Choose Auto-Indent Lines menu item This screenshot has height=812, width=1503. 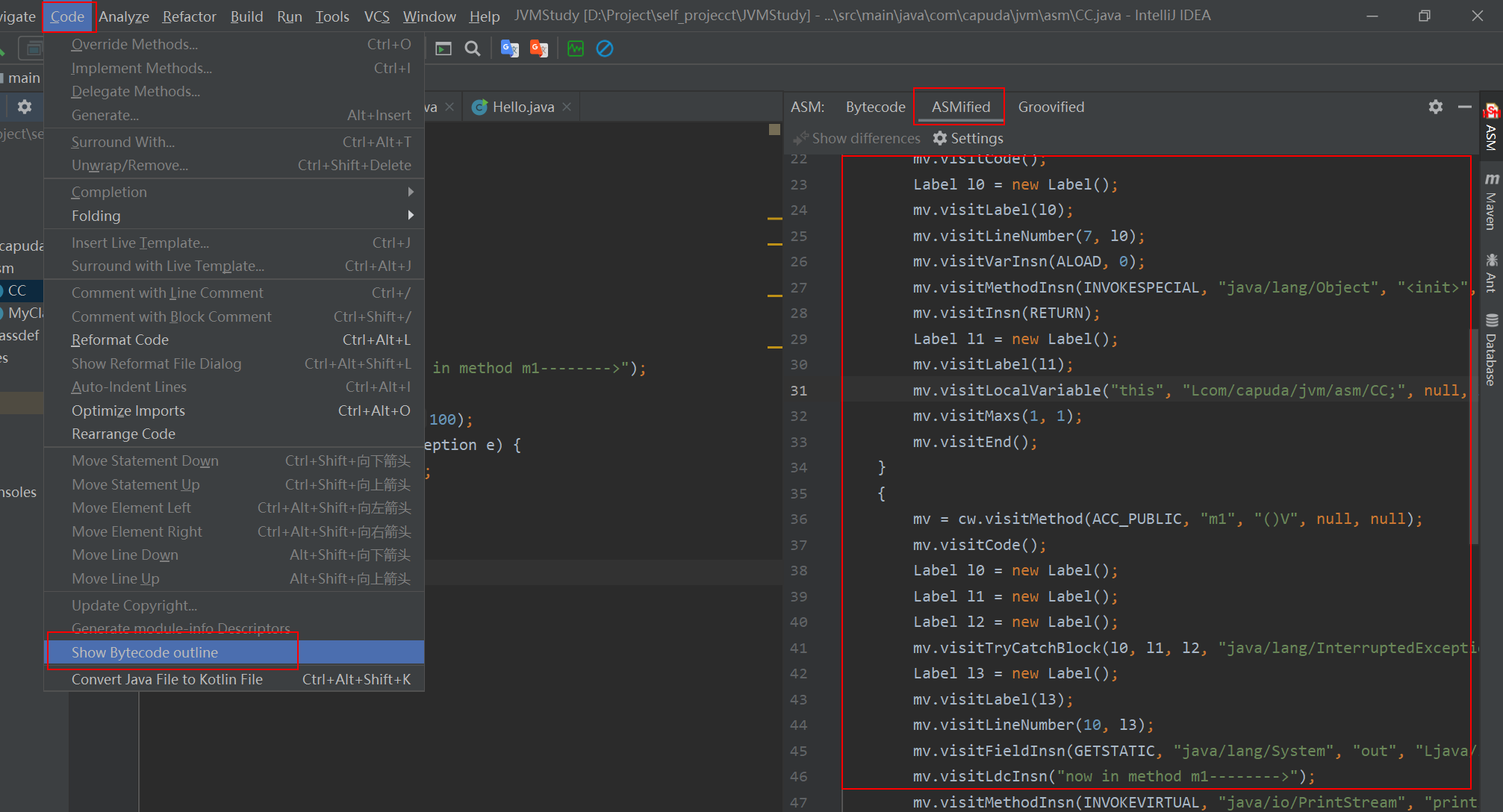[234, 387]
